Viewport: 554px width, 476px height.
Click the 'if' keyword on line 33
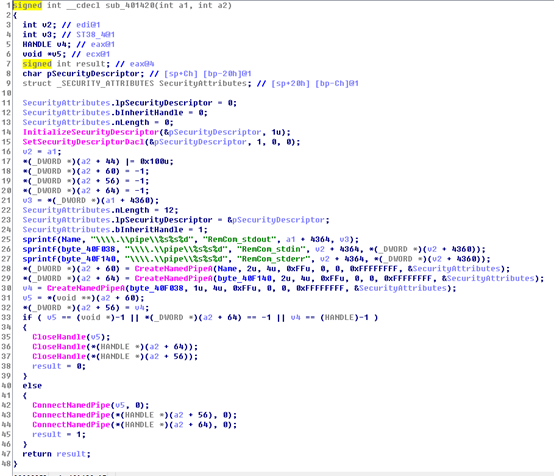point(27,317)
